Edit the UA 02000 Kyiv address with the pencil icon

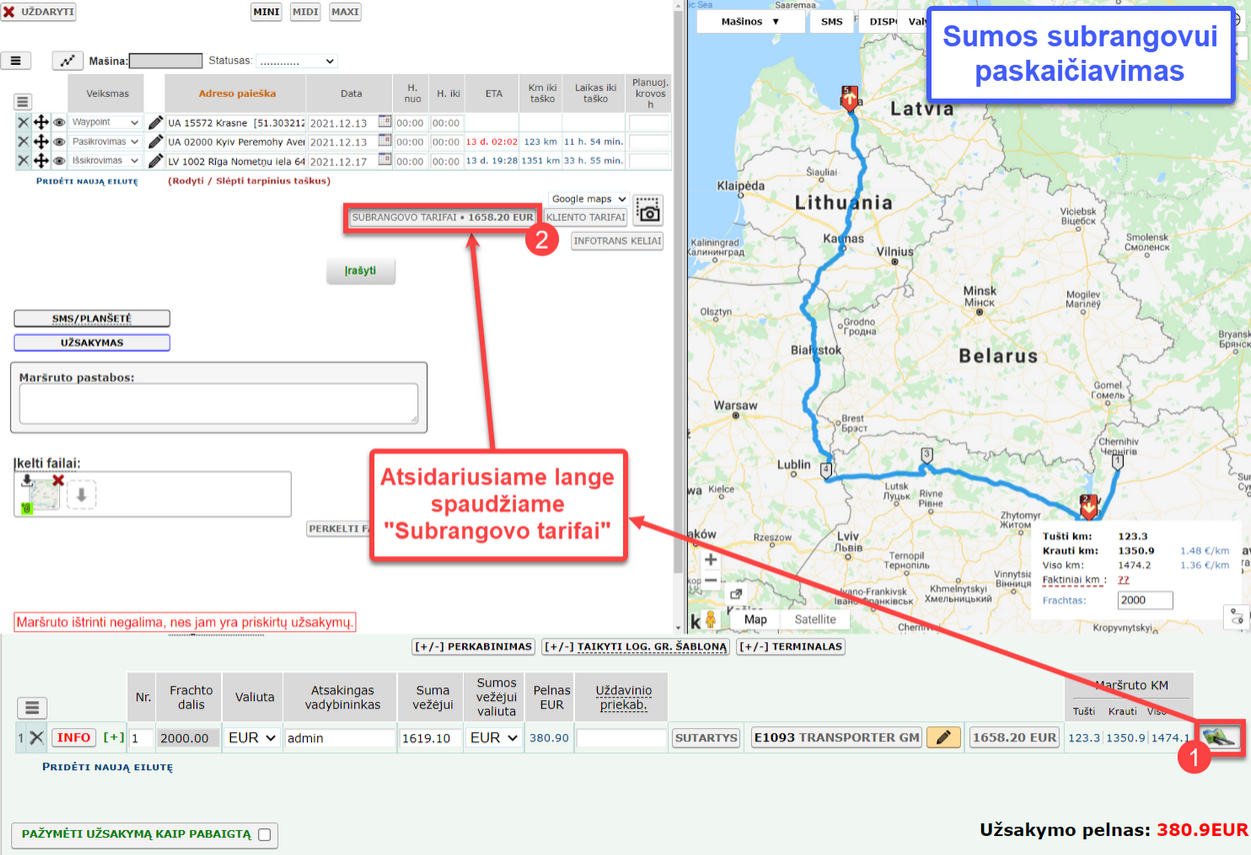[x=155, y=142]
